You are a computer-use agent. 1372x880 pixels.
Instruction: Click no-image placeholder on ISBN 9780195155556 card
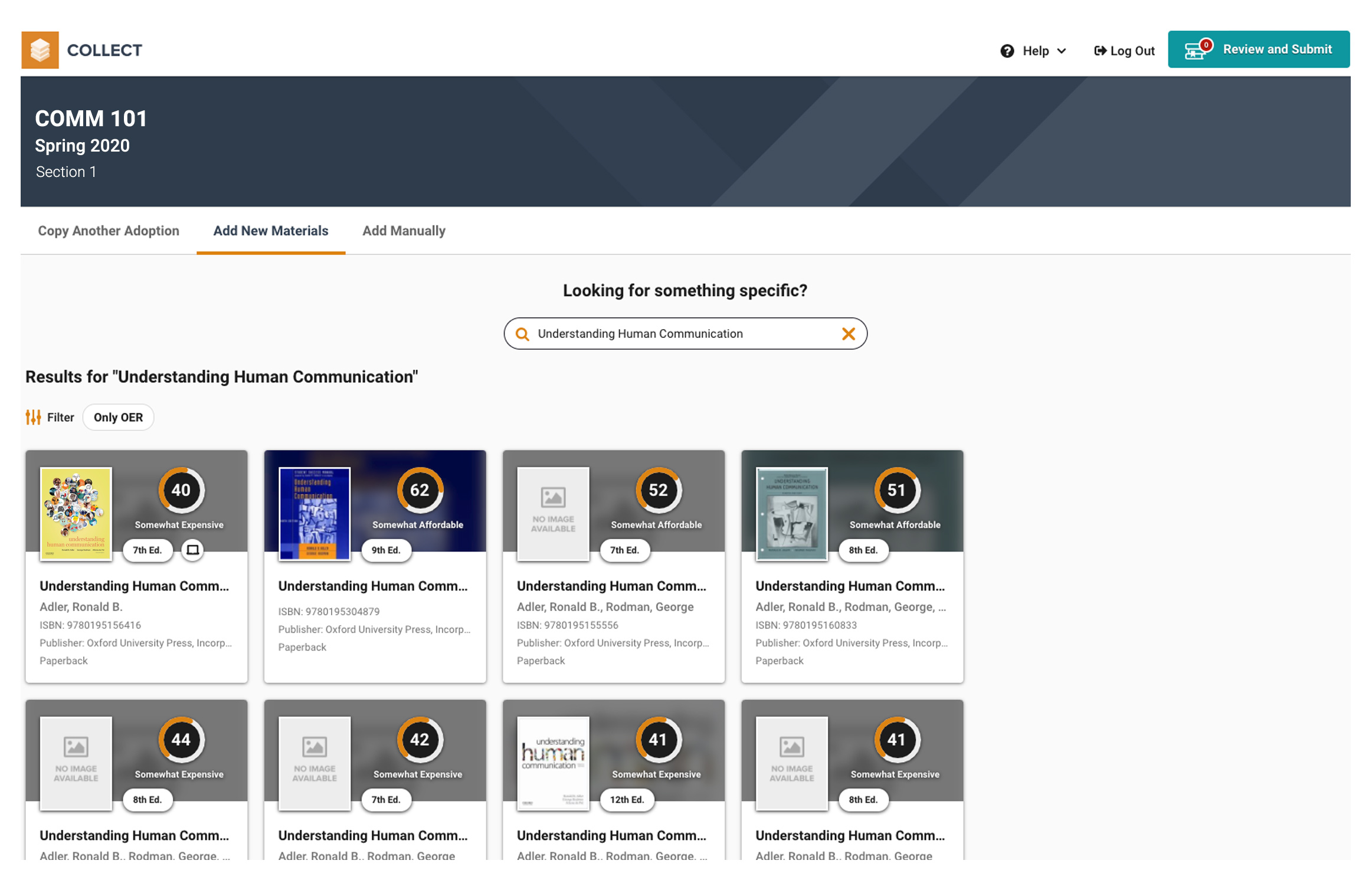[x=553, y=513]
